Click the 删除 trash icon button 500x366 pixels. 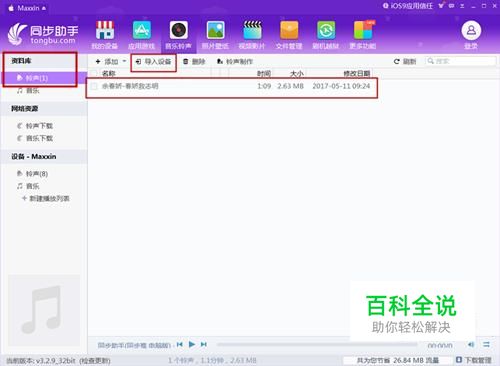click(194, 61)
